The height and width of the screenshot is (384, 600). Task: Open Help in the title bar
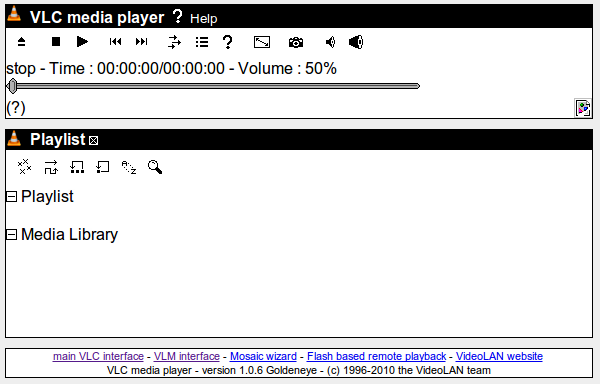click(204, 19)
